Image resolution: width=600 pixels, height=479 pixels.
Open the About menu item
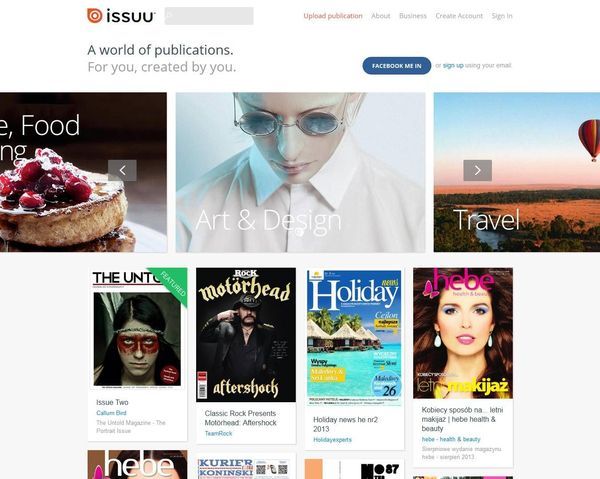pyautogui.click(x=381, y=16)
